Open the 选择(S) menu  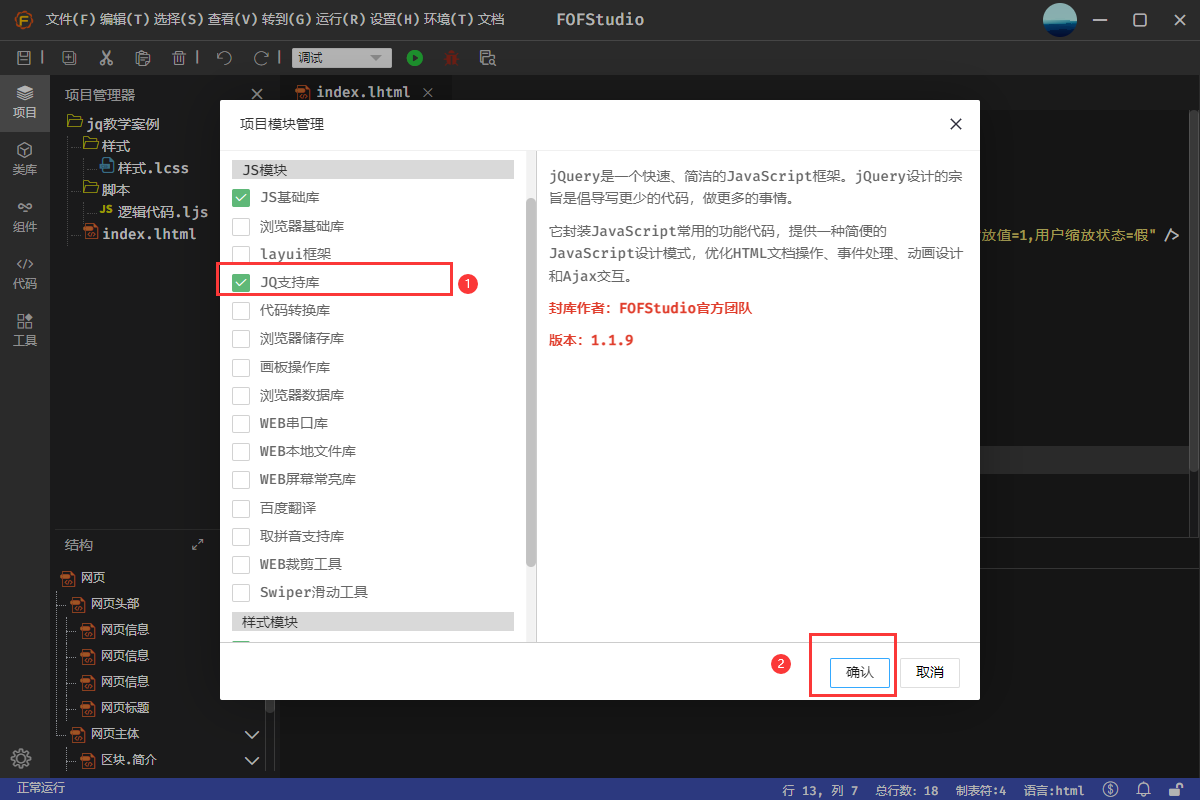click(178, 20)
